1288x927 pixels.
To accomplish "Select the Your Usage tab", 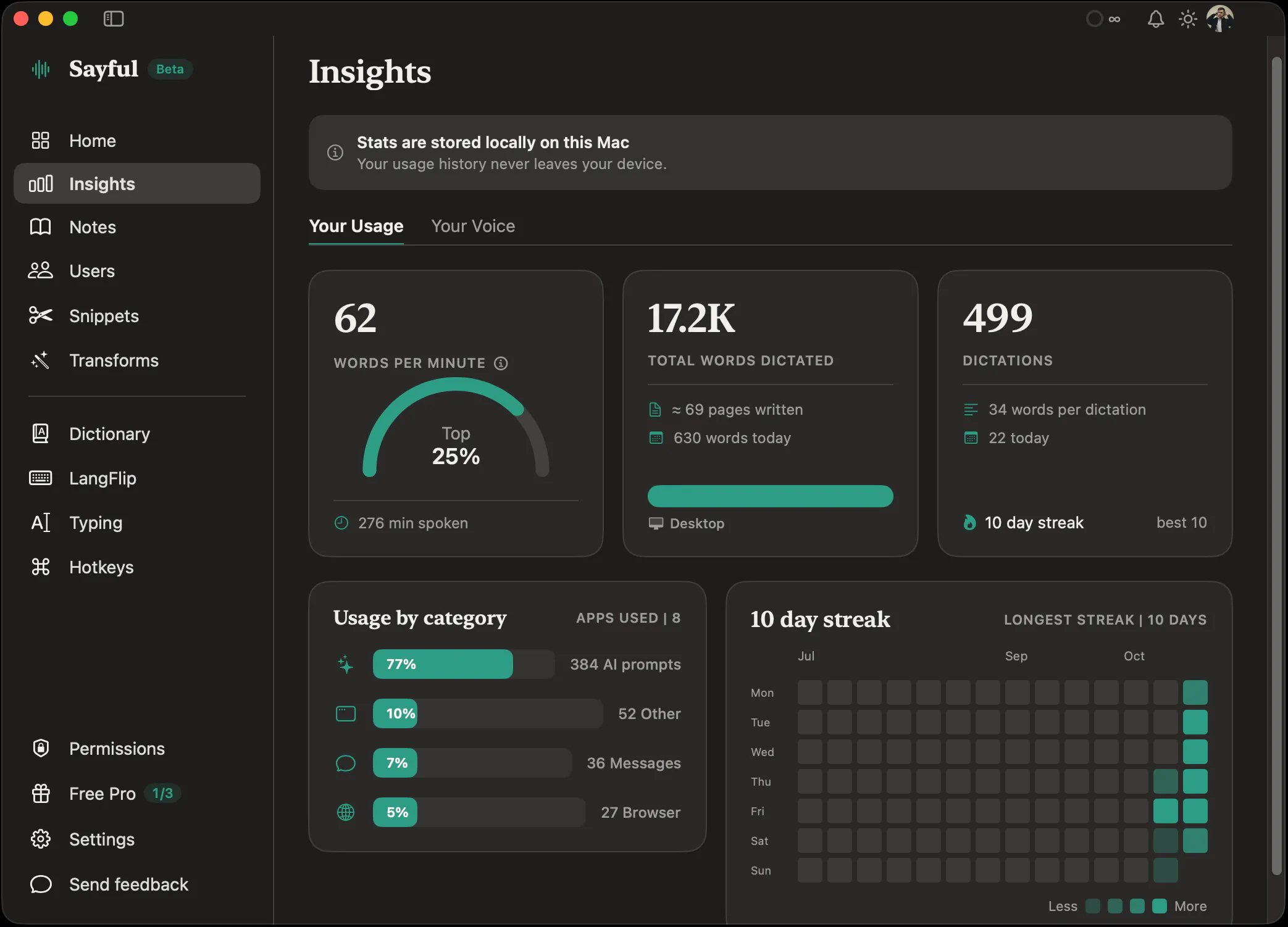I will (x=356, y=226).
